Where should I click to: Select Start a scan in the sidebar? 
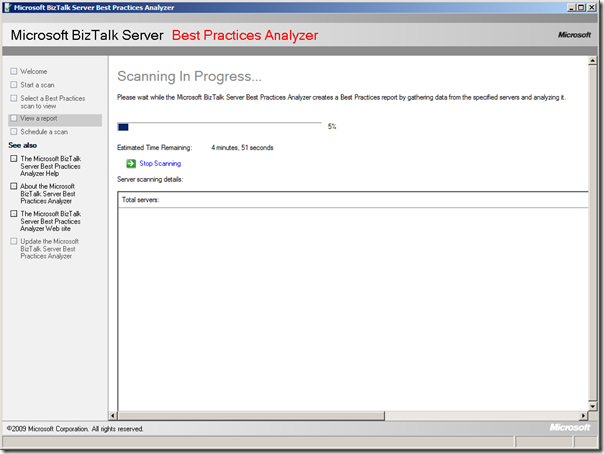[x=37, y=85]
